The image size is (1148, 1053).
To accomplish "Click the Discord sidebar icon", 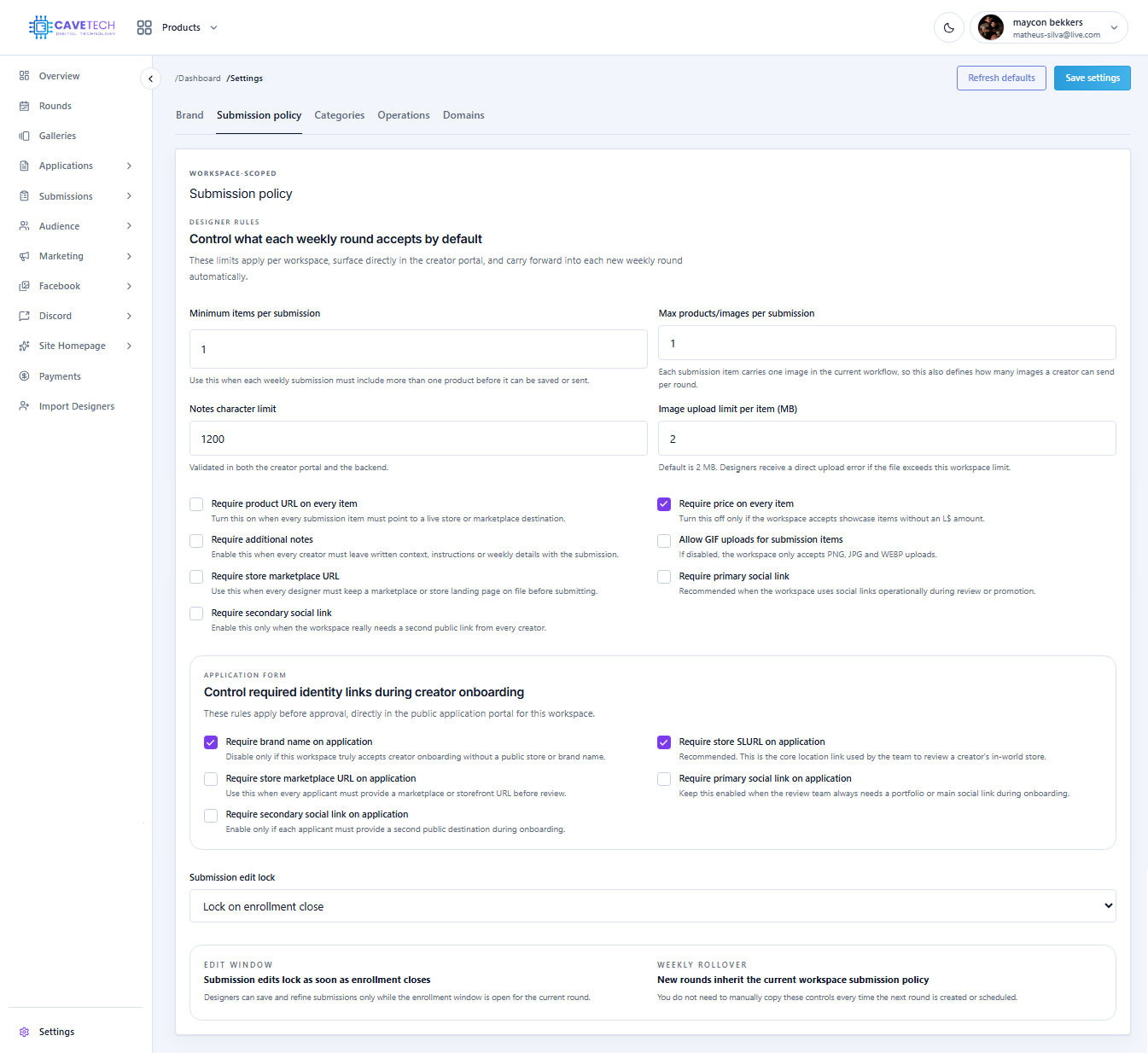I will coord(24,316).
